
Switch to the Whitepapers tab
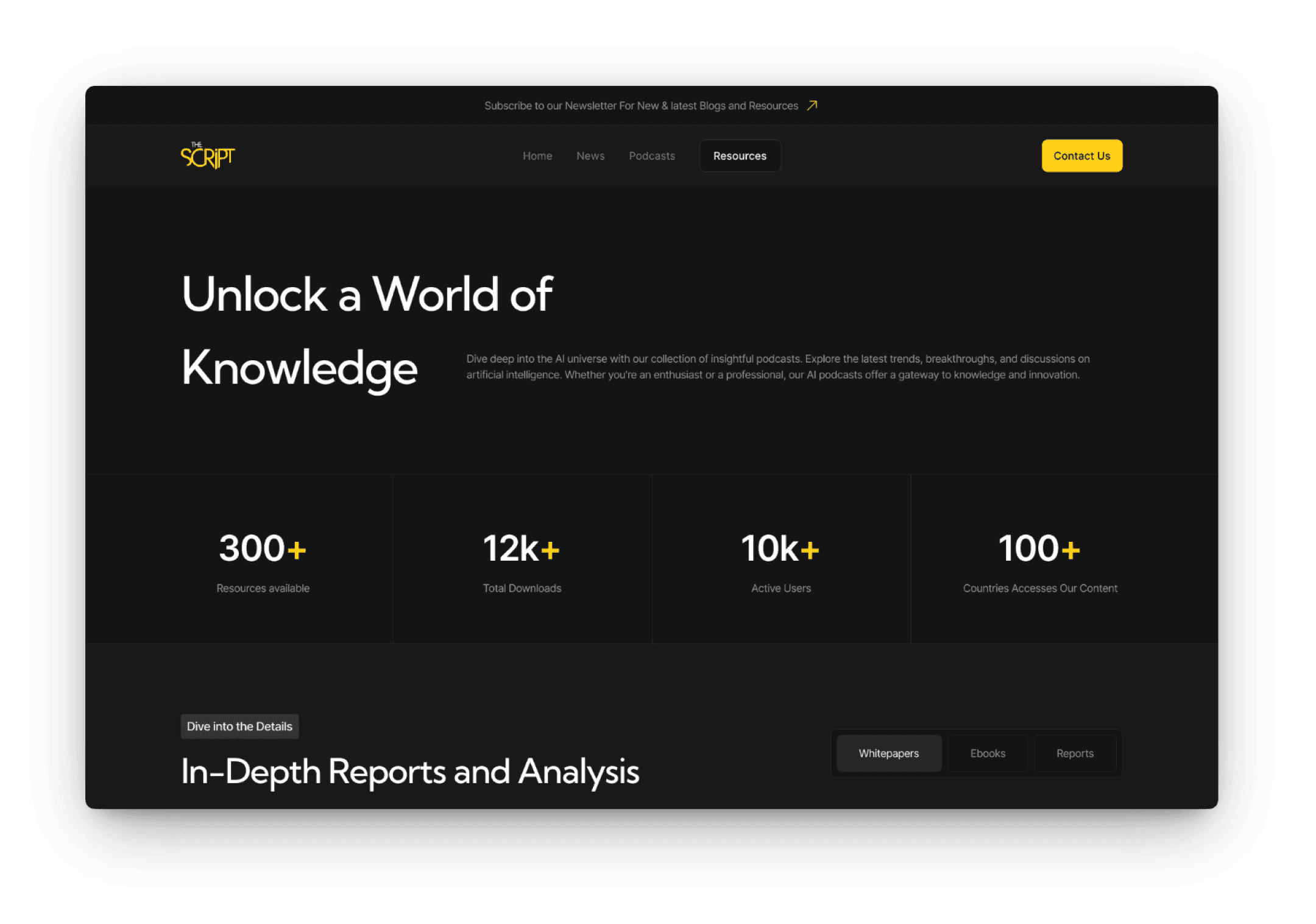click(x=888, y=753)
